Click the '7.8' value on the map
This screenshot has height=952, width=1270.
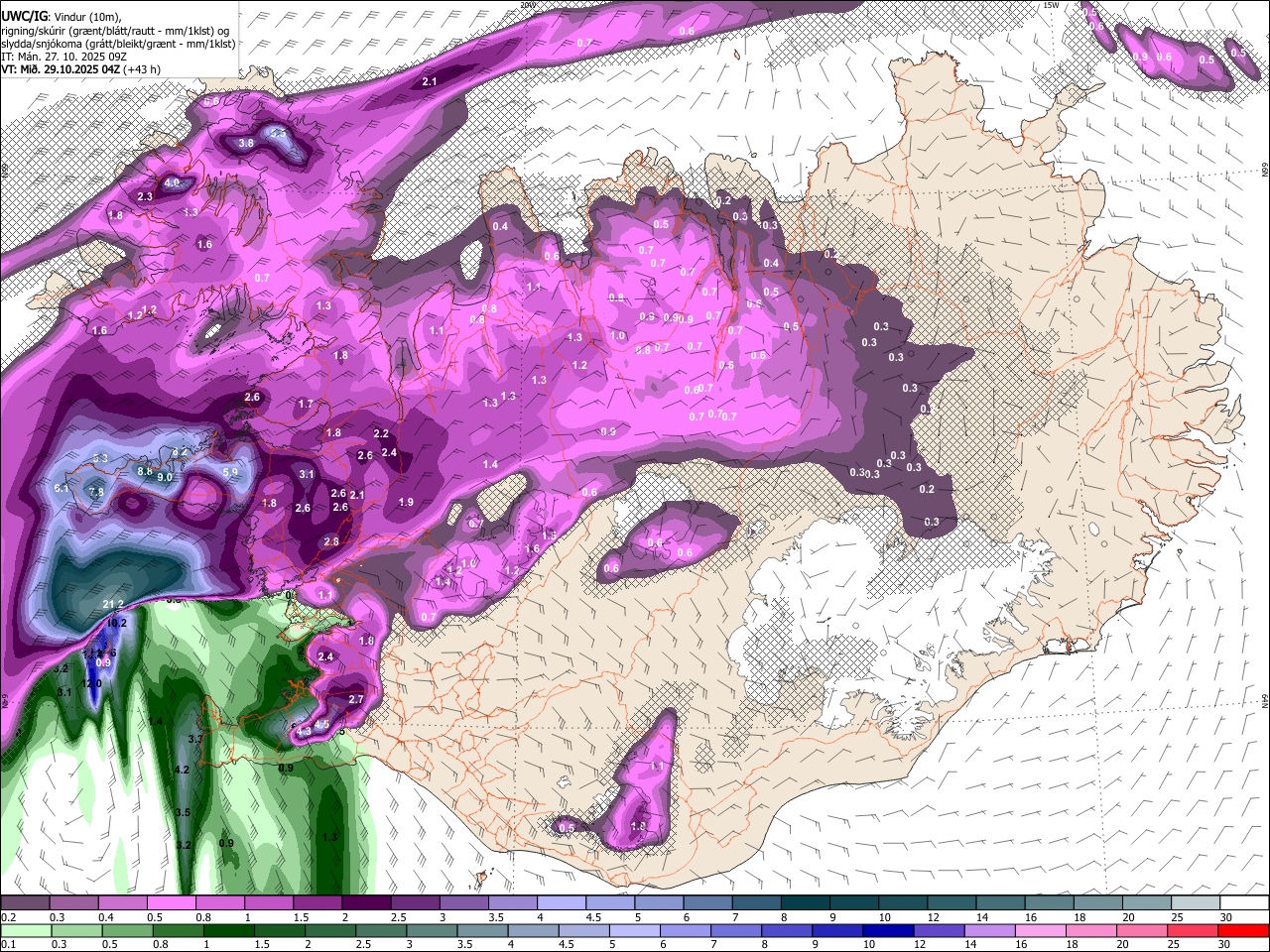pos(96,492)
